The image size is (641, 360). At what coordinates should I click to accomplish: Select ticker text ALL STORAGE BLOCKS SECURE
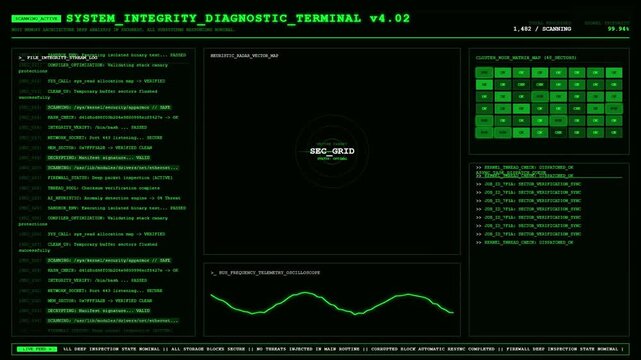pos(208,349)
